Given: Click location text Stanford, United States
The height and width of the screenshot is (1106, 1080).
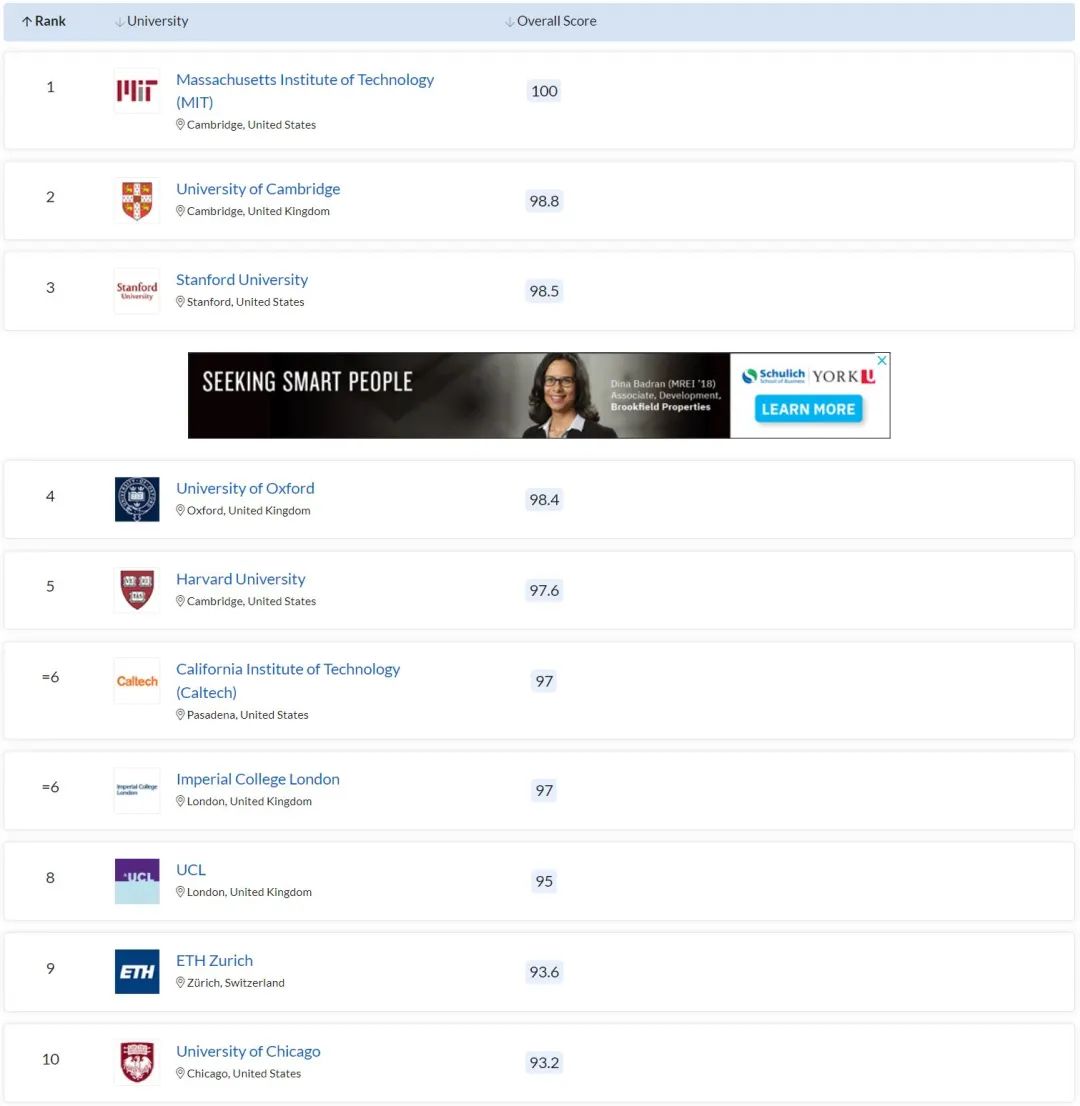Looking at the screenshot, I should (x=245, y=302).
